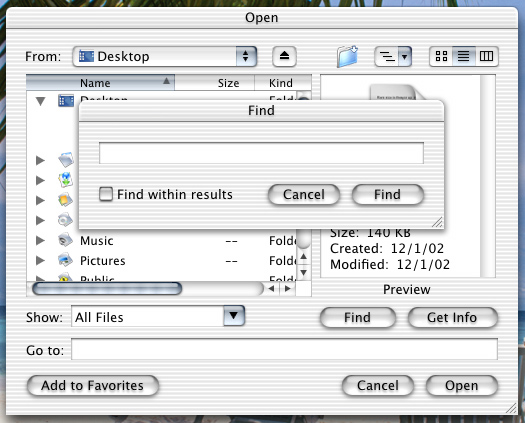Select the Music folder icon in list
The image size is (525, 423).
coord(65,240)
